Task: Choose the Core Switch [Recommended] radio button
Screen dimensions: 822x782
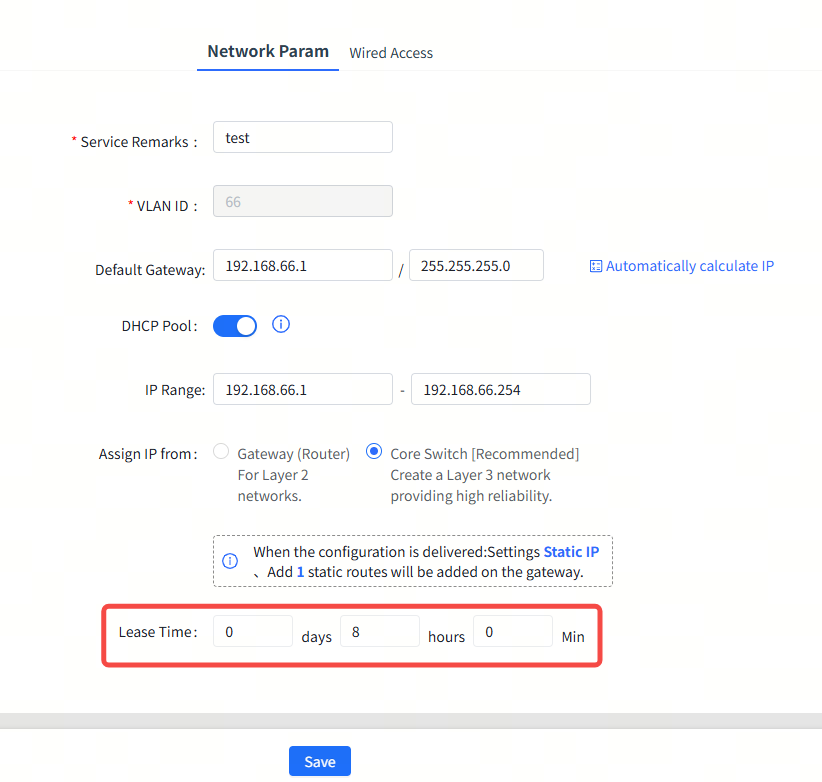Action: click(x=374, y=452)
